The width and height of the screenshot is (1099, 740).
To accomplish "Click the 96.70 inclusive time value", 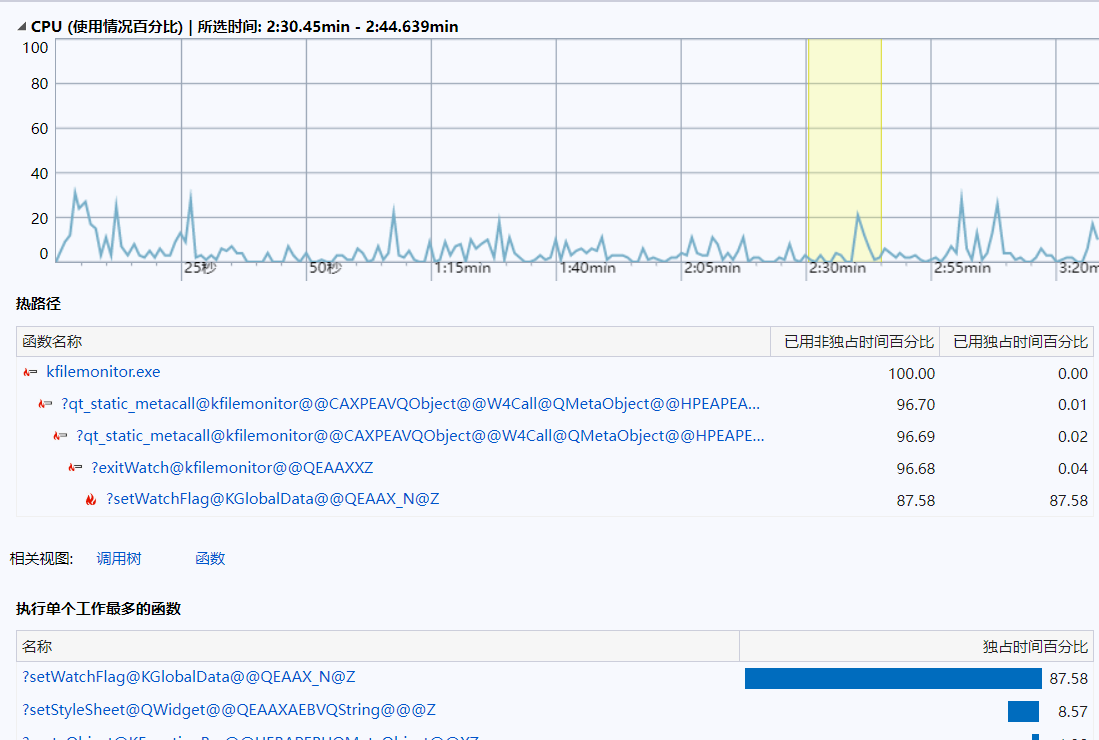I will (915, 404).
